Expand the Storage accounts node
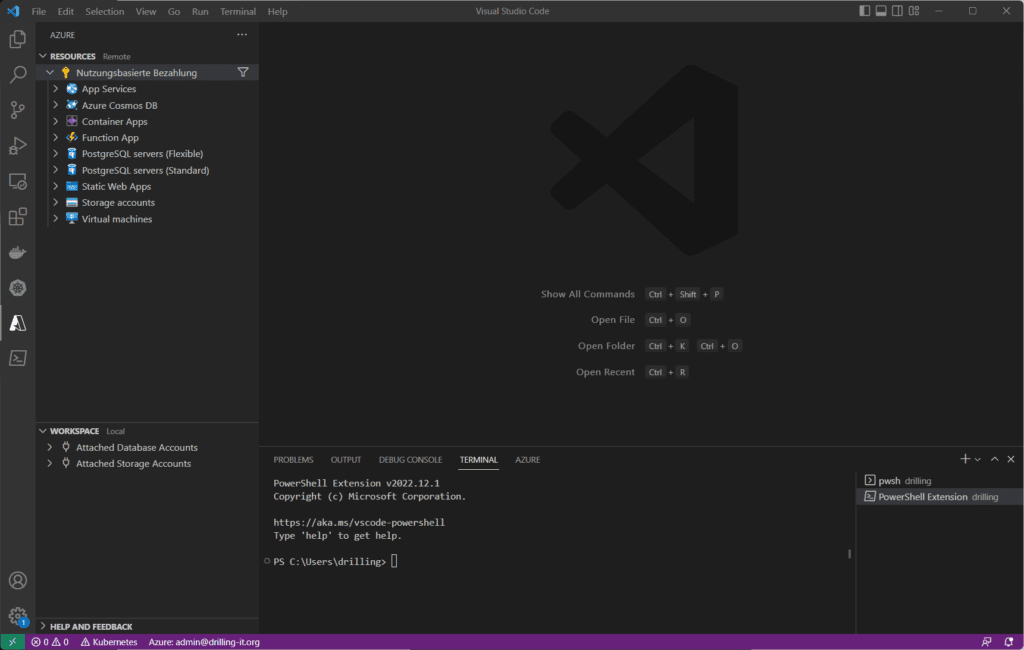The width and height of the screenshot is (1024, 650). click(x=56, y=203)
